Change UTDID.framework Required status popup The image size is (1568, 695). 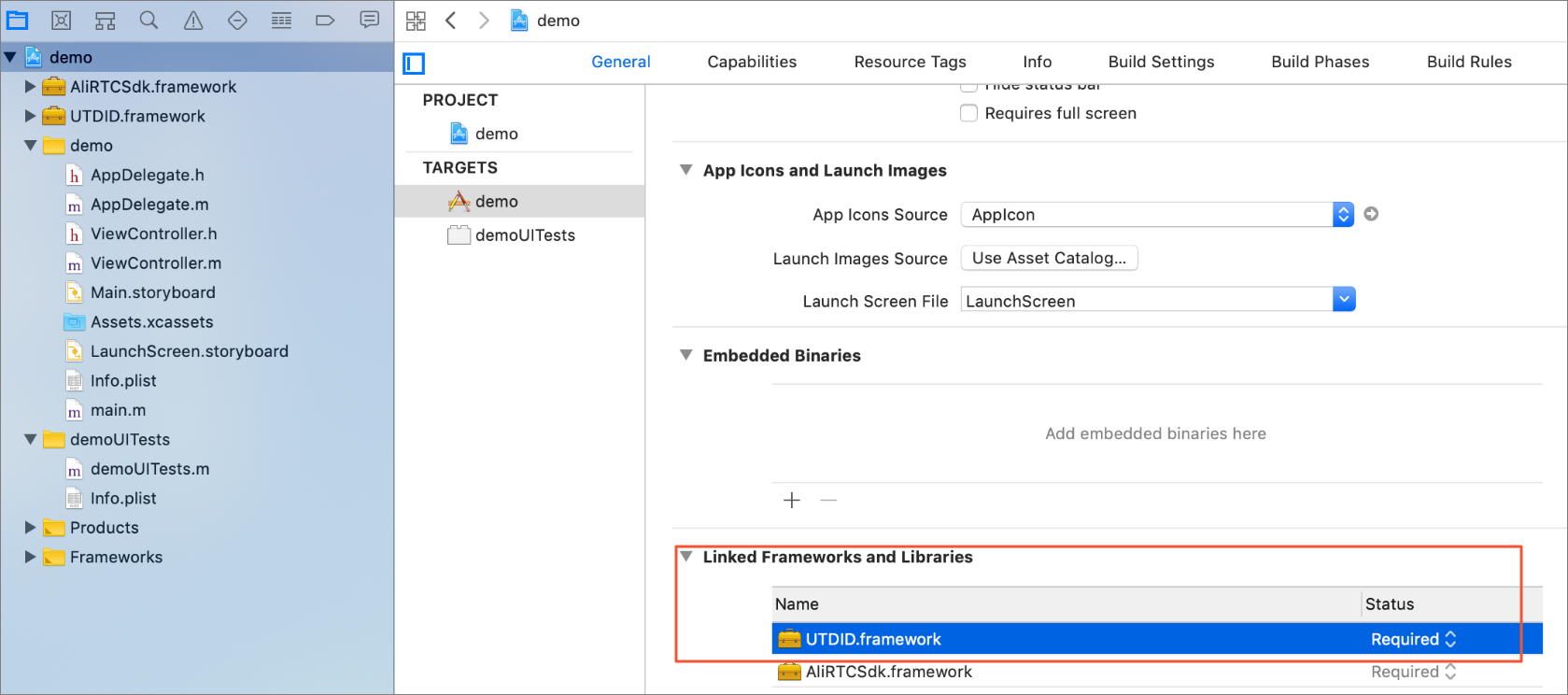(1414, 639)
